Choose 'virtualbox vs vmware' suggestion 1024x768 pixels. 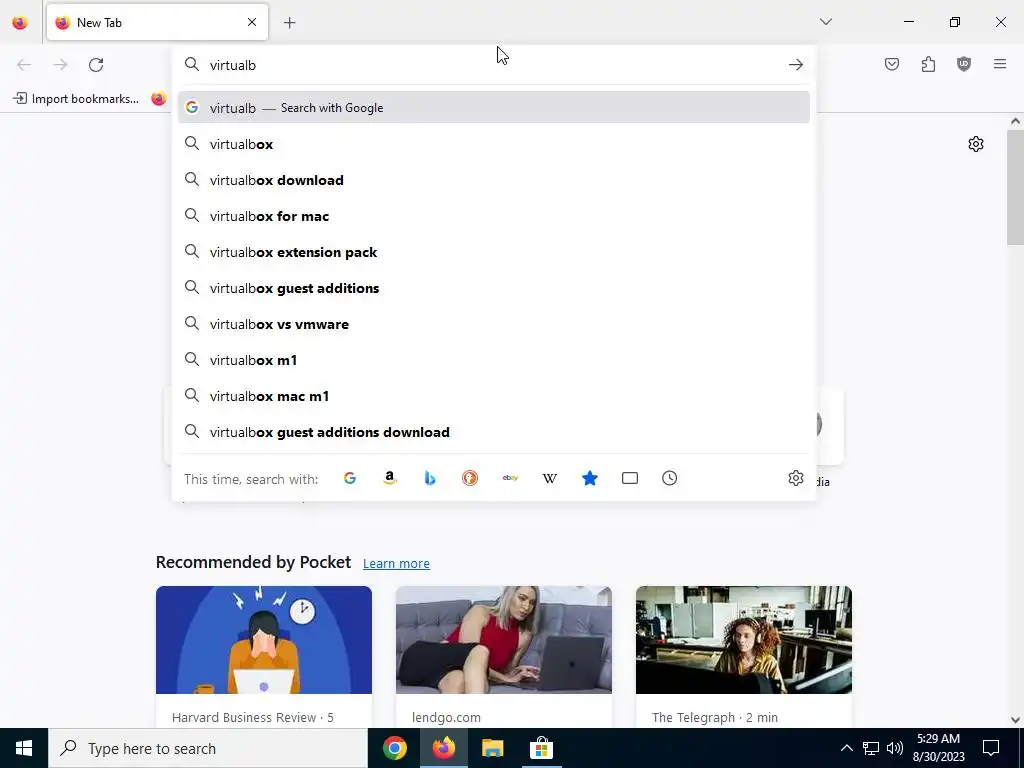[x=494, y=324]
